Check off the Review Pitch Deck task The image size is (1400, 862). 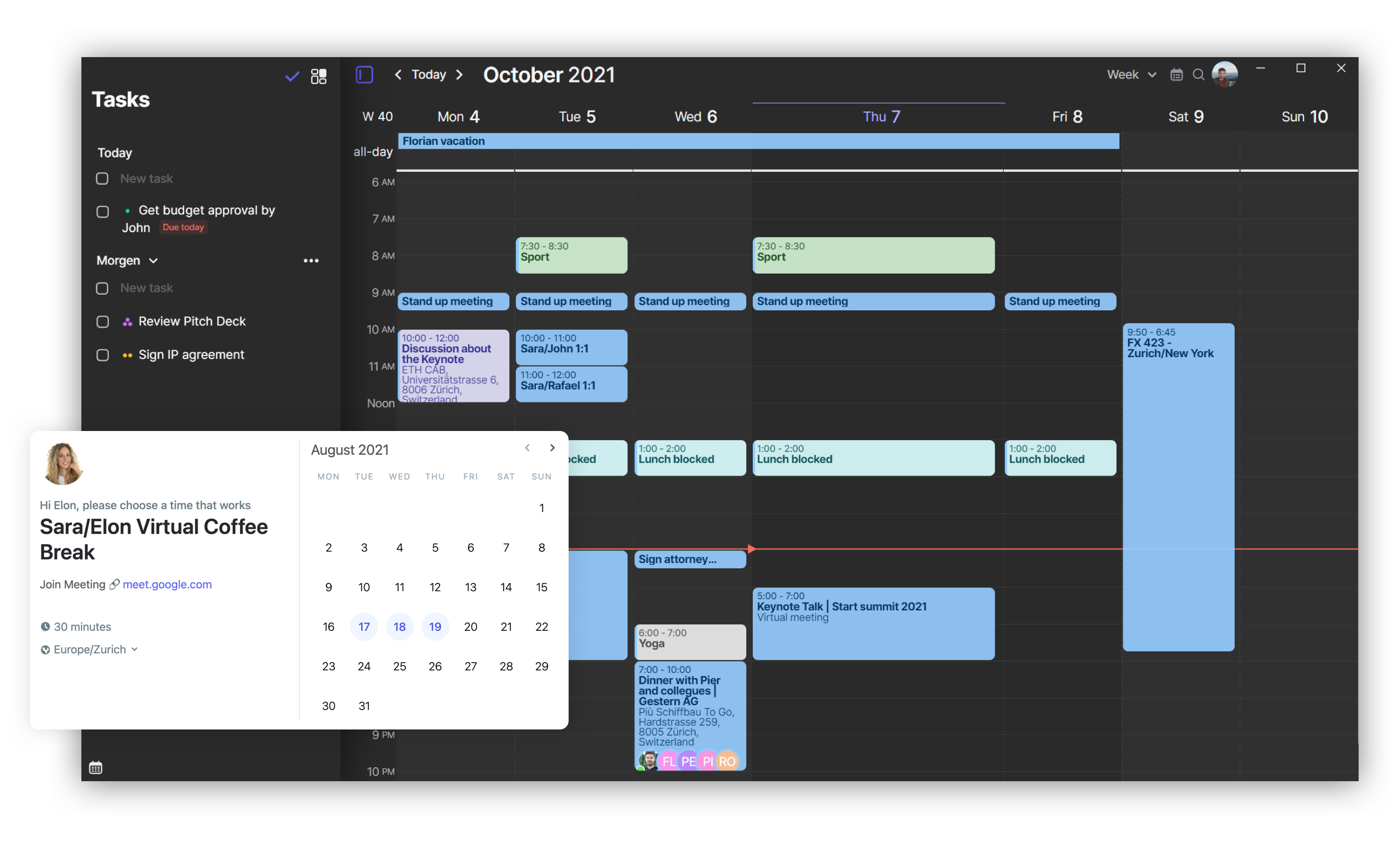(102, 322)
